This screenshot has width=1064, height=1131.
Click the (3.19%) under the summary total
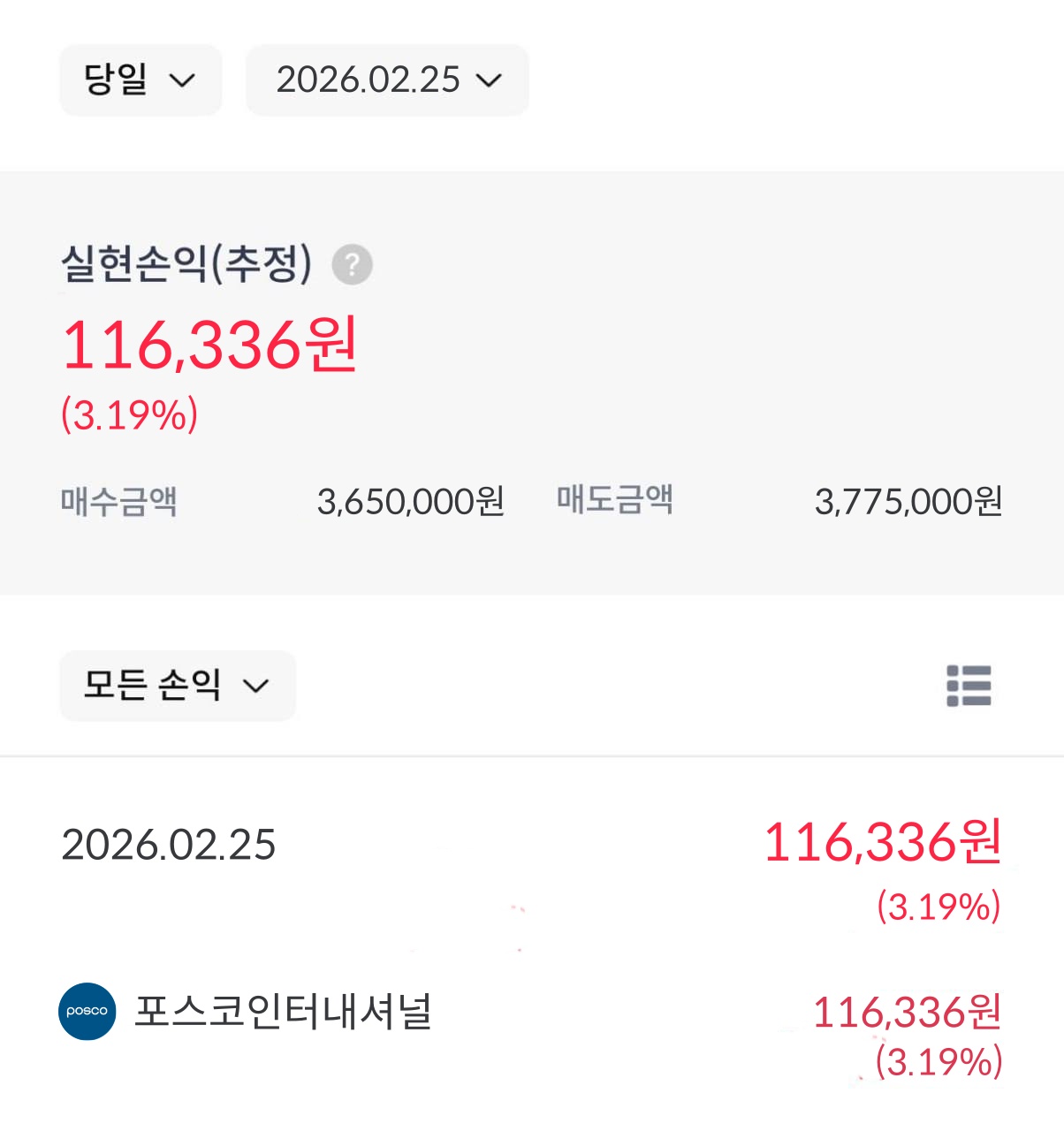coord(130,414)
